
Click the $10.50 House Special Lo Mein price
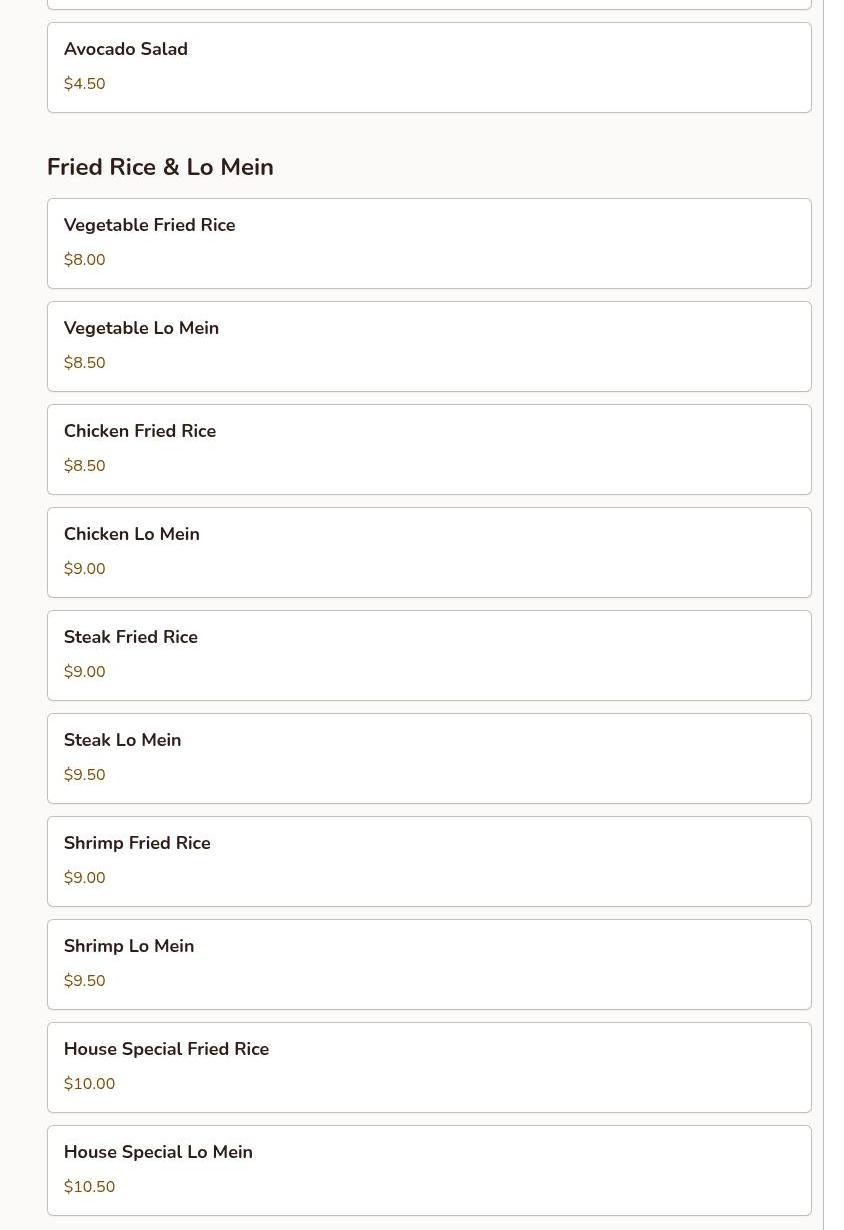90,1187
